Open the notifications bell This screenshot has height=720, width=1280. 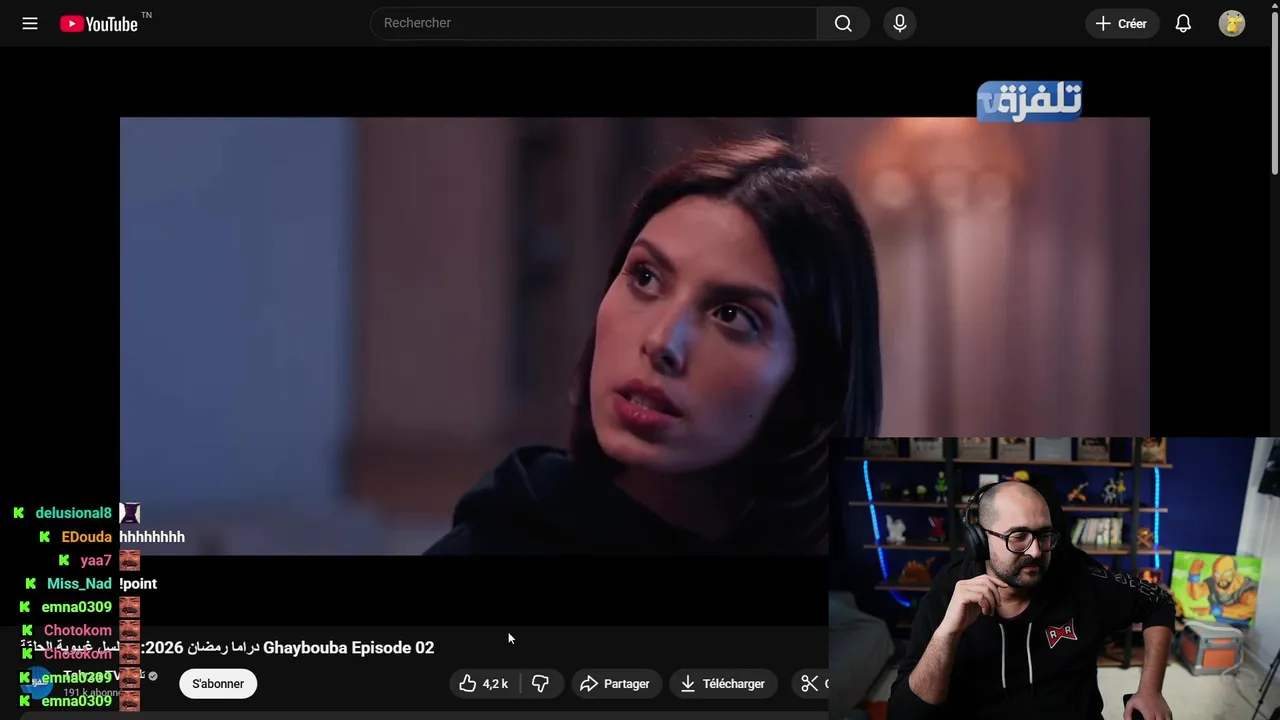point(1183,23)
